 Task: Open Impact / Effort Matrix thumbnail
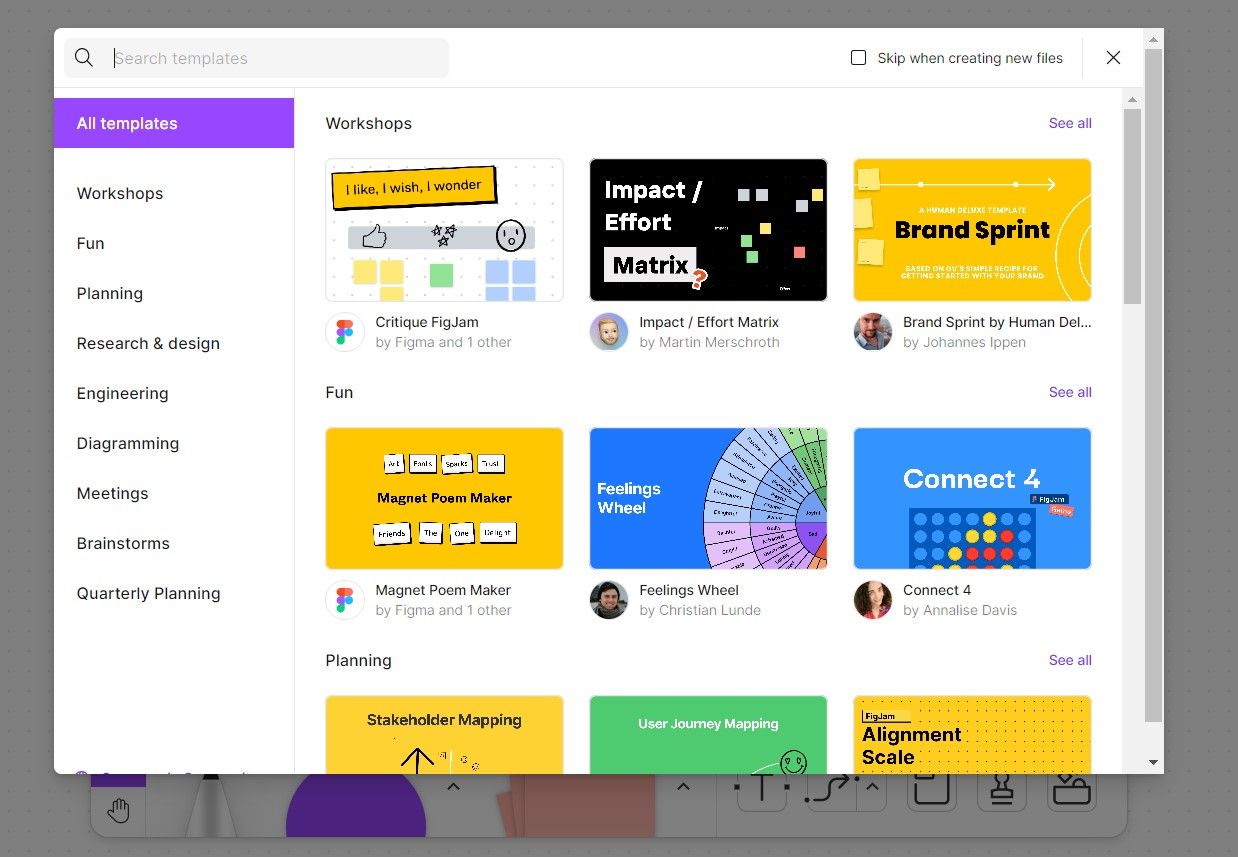click(x=708, y=230)
